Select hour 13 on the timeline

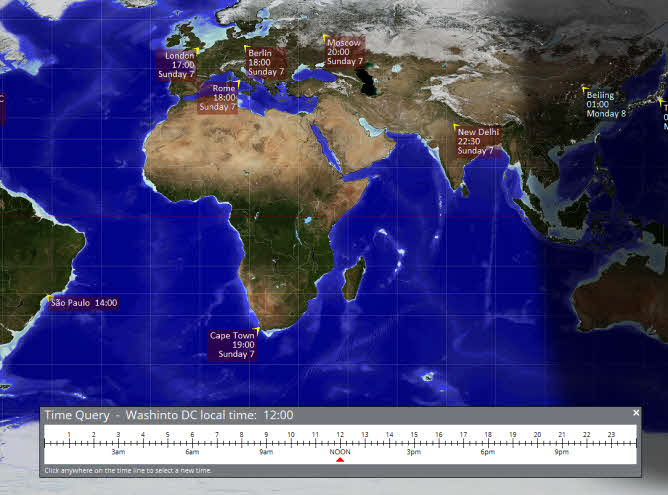365,435
